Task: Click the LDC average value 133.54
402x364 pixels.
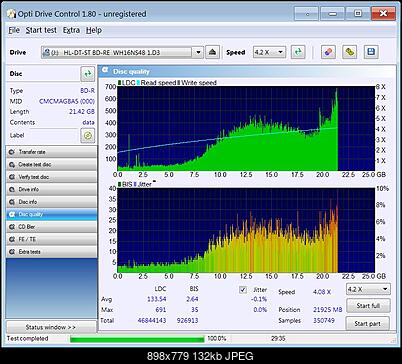Action: [157, 299]
